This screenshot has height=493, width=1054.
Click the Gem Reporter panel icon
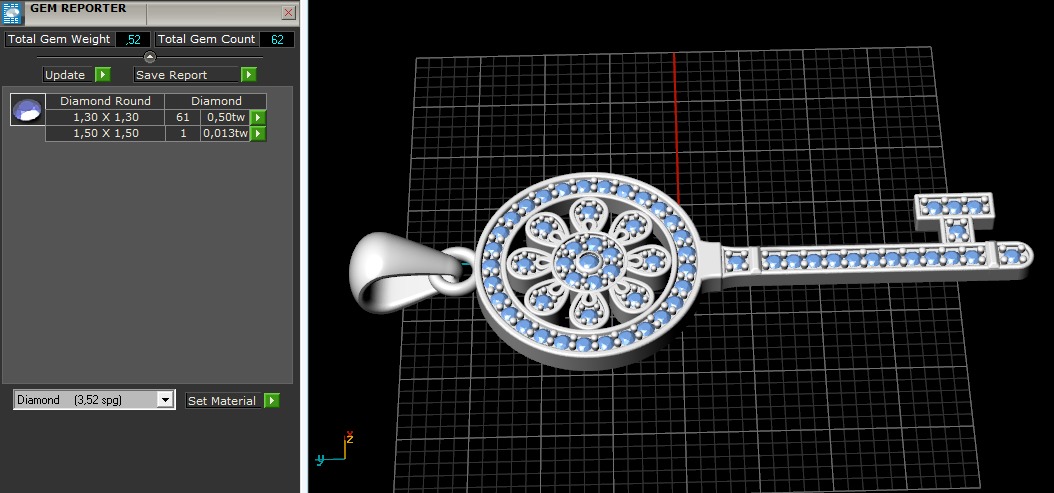12,13
